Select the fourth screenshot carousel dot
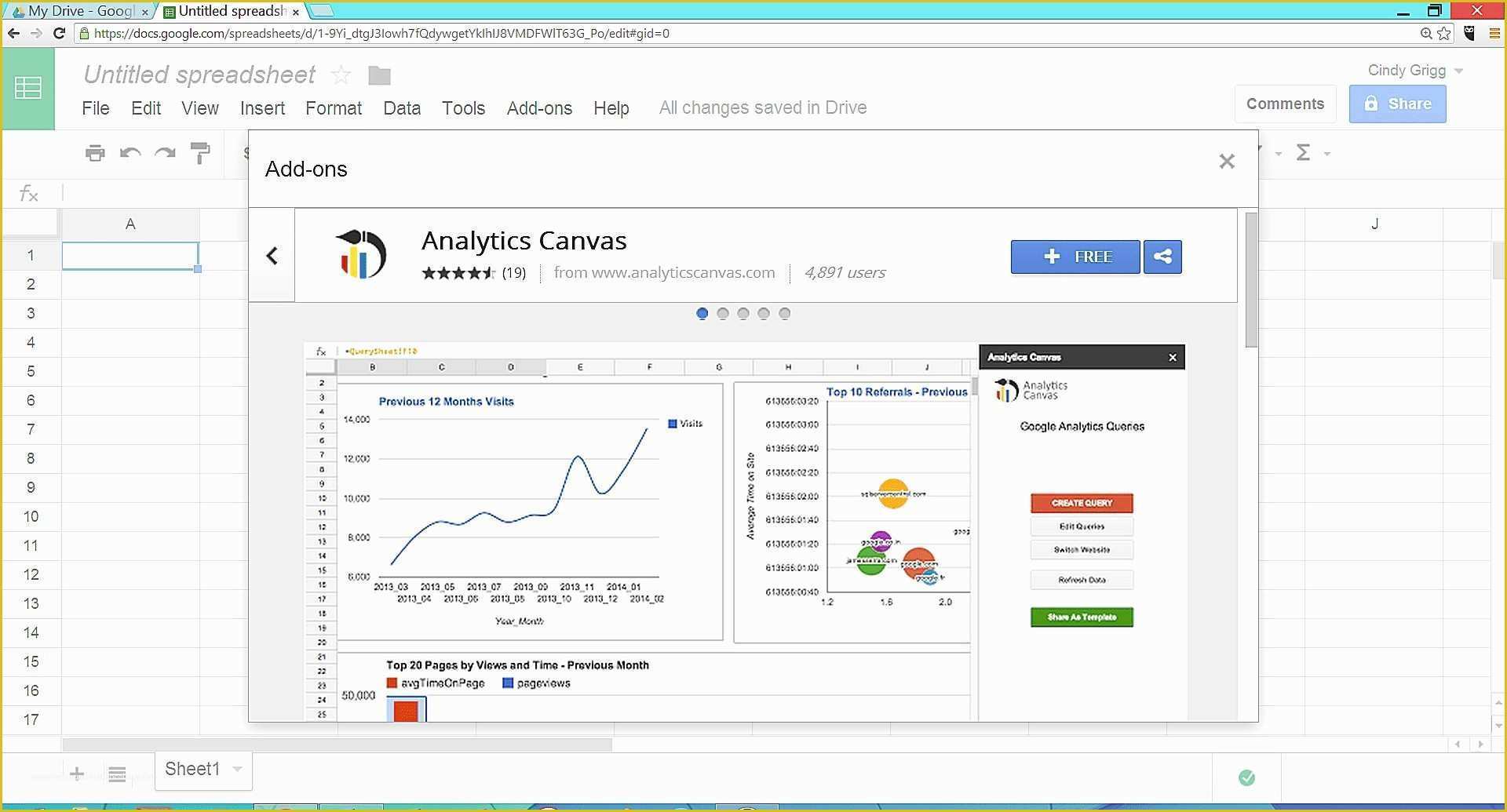 coord(764,314)
